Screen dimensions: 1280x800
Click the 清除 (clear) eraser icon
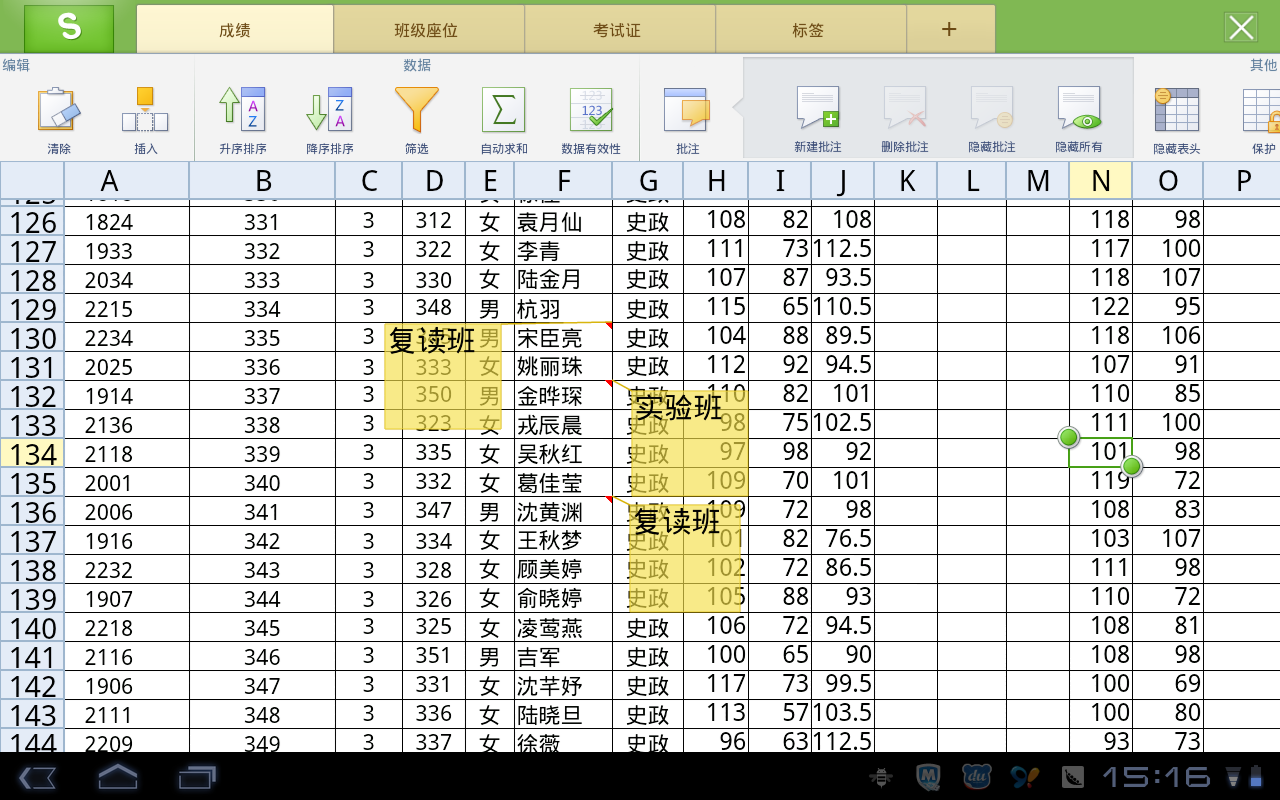(x=59, y=110)
